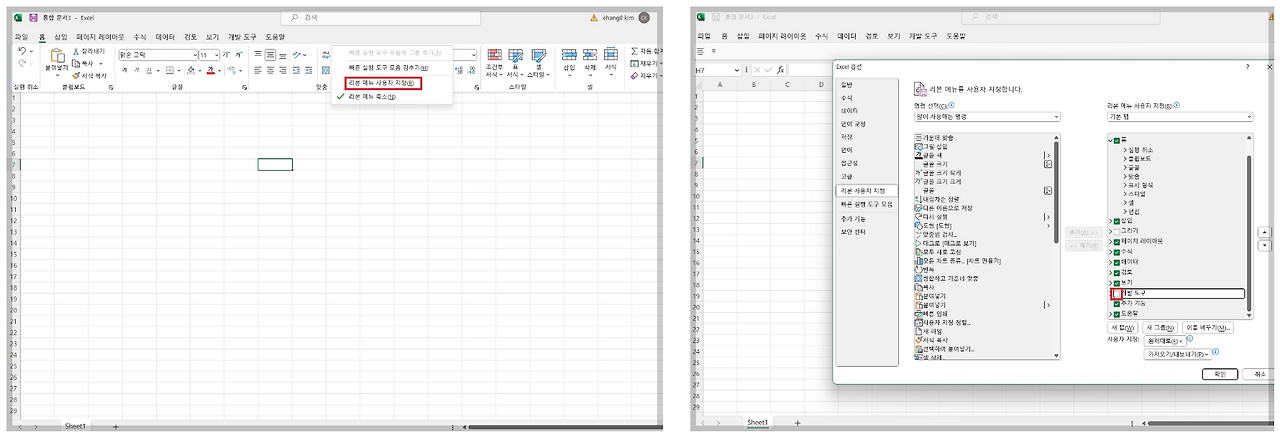1280x437 pixels.
Task: Open the 가져오기/내보내기 dropdown button
Action: click(1178, 353)
